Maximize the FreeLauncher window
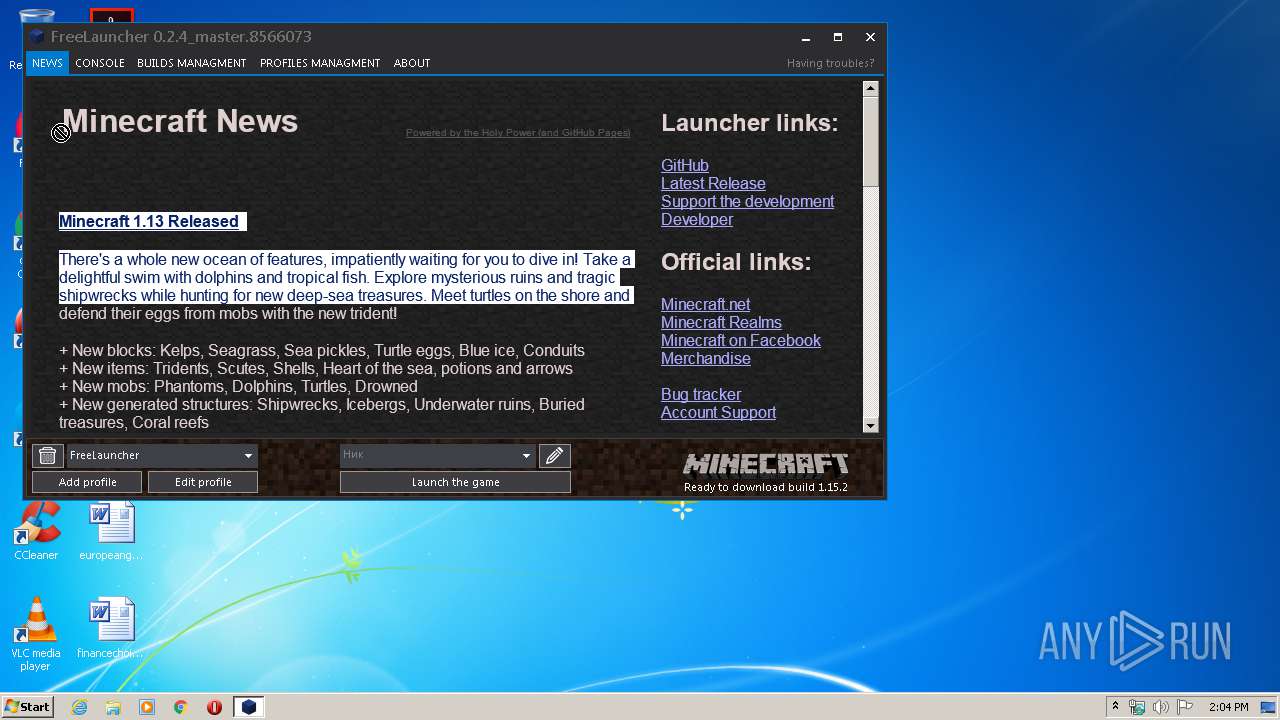 point(838,37)
